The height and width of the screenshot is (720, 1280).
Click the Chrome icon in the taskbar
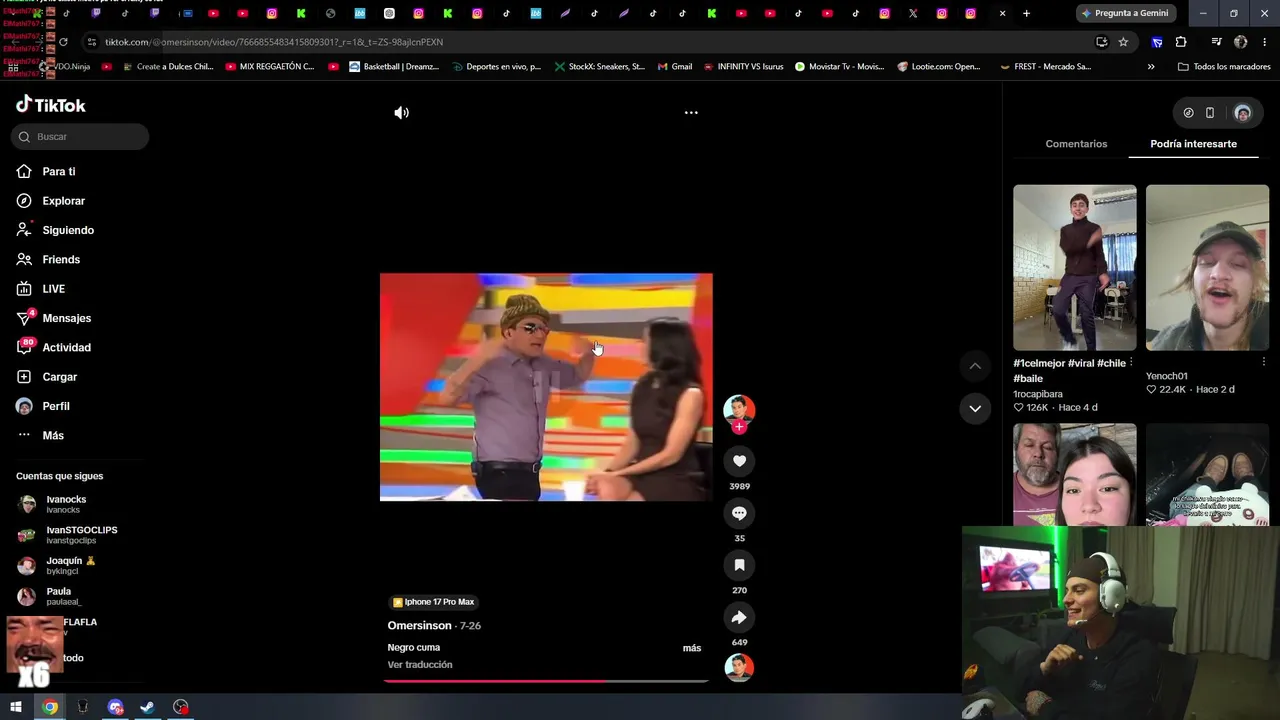point(50,707)
